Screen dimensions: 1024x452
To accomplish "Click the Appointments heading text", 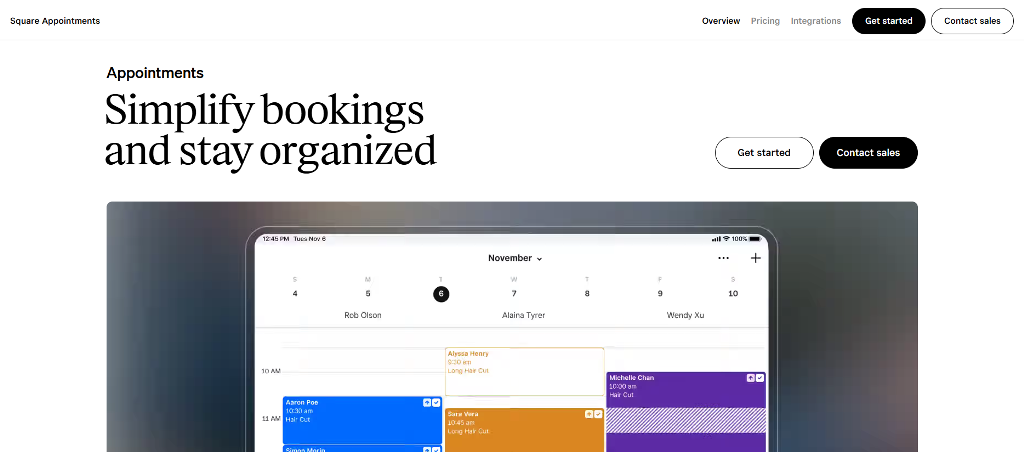I will pos(155,73).
